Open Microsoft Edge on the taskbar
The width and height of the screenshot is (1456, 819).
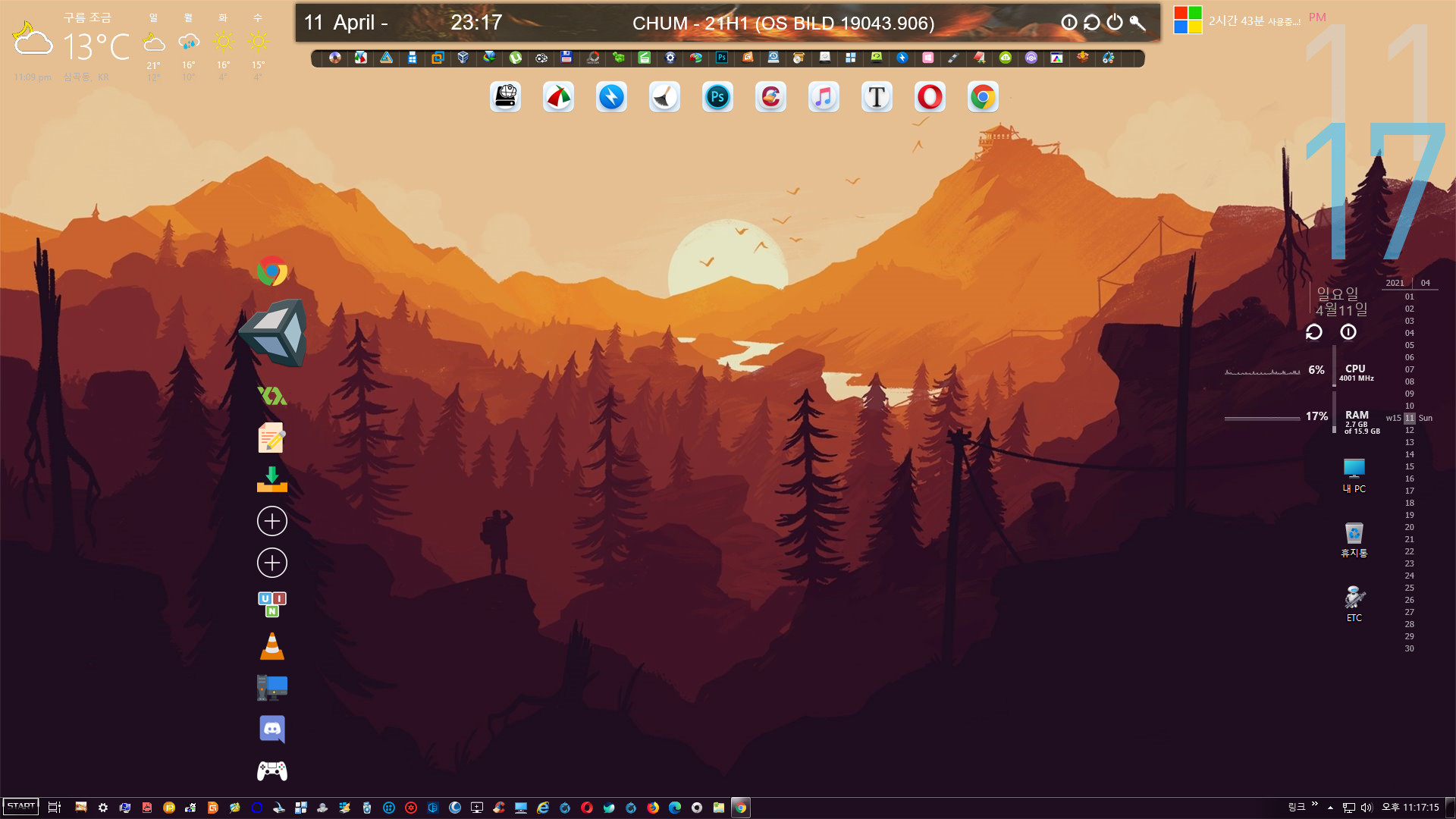click(x=675, y=808)
